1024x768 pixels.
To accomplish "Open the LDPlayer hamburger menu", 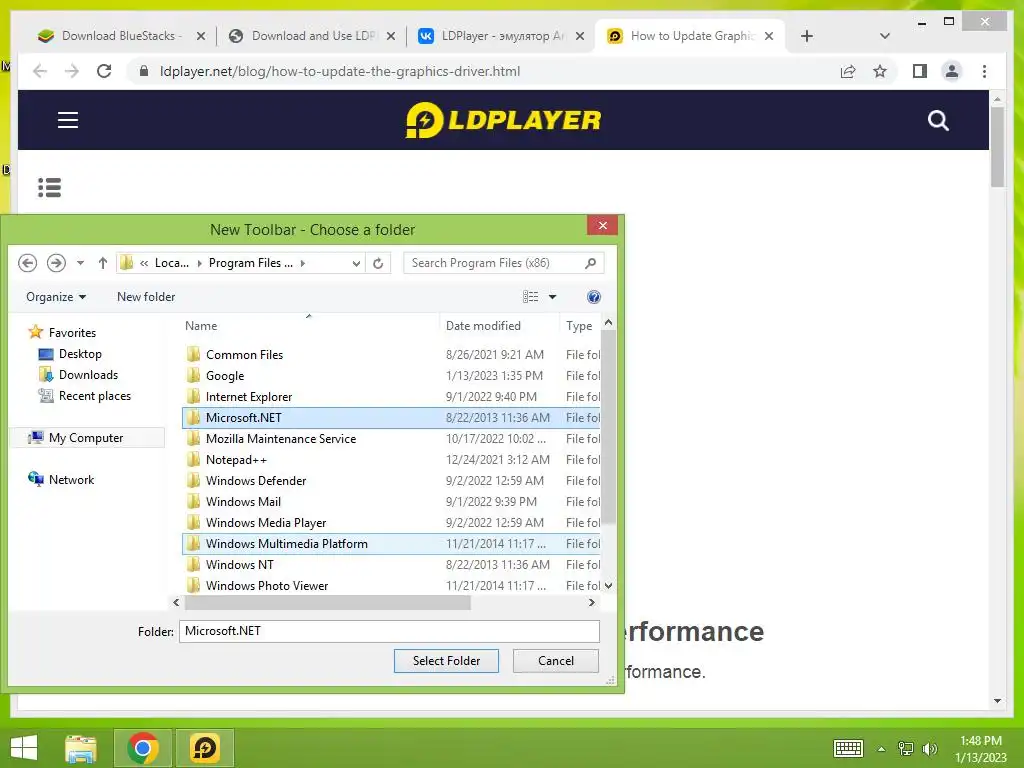I will [68, 120].
